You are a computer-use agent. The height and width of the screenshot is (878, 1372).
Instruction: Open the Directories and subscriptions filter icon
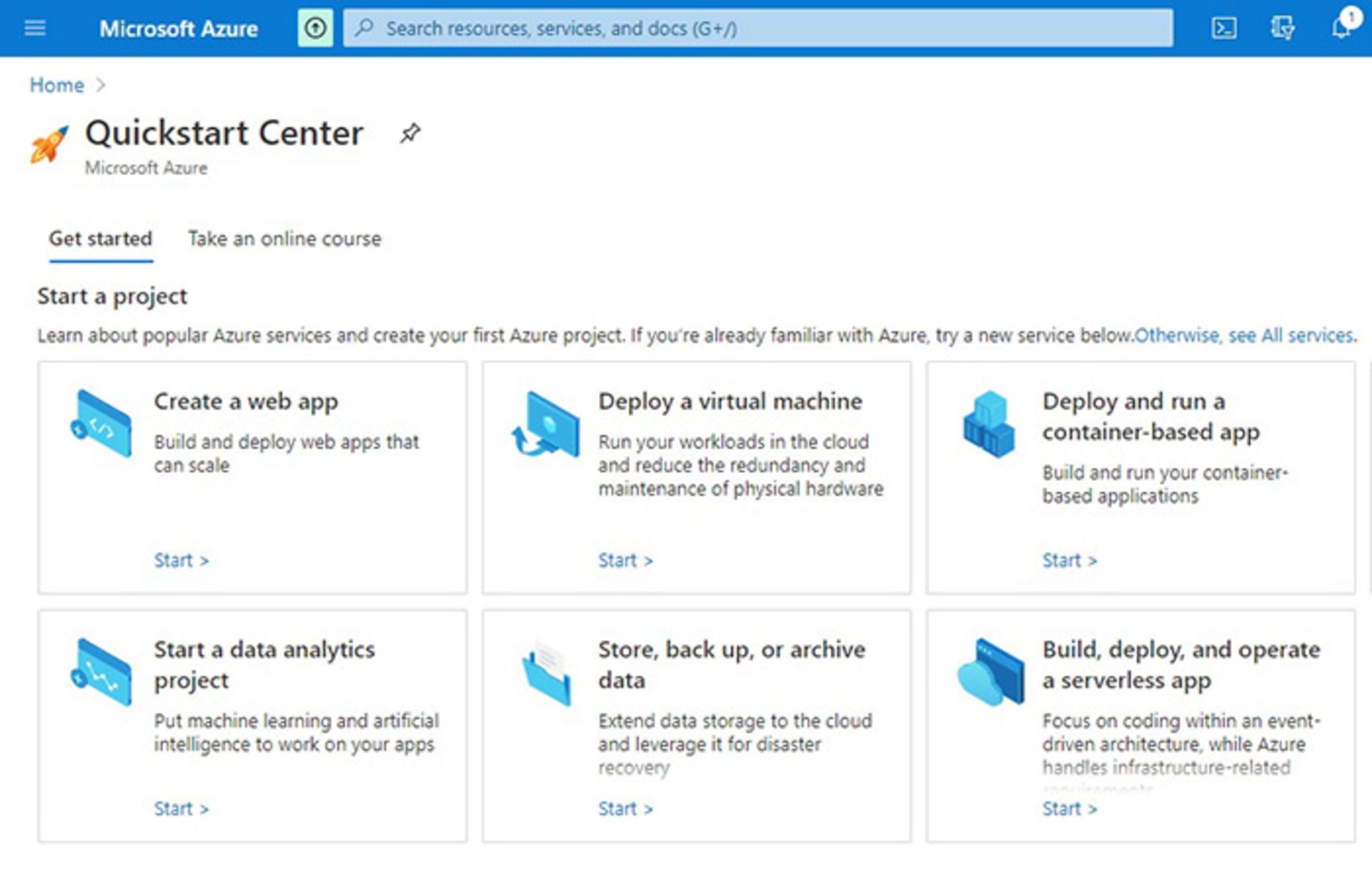pos(1283,29)
